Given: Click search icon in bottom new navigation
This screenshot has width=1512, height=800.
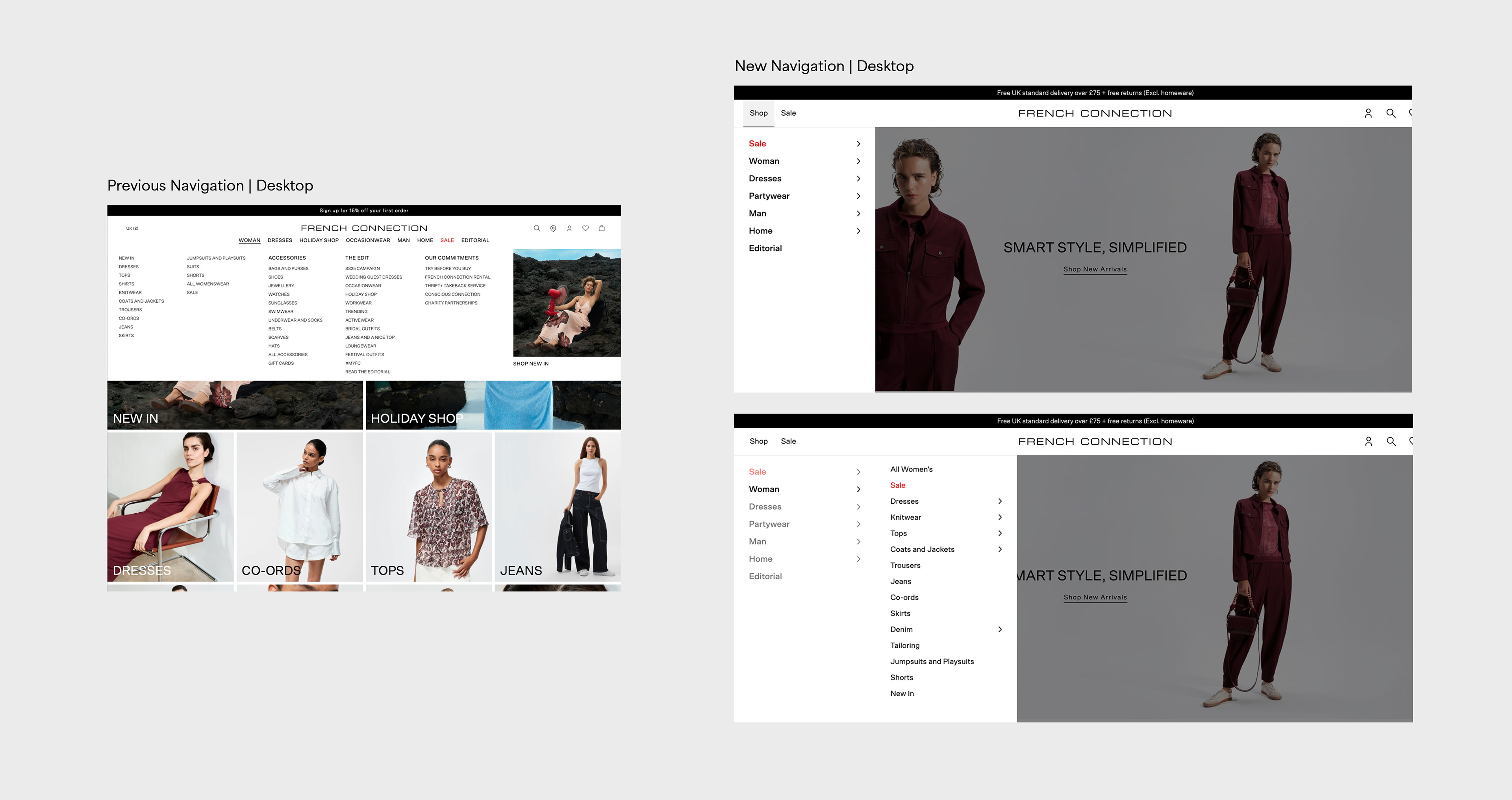Looking at the screenshot, I should [x=1390, y=441].
